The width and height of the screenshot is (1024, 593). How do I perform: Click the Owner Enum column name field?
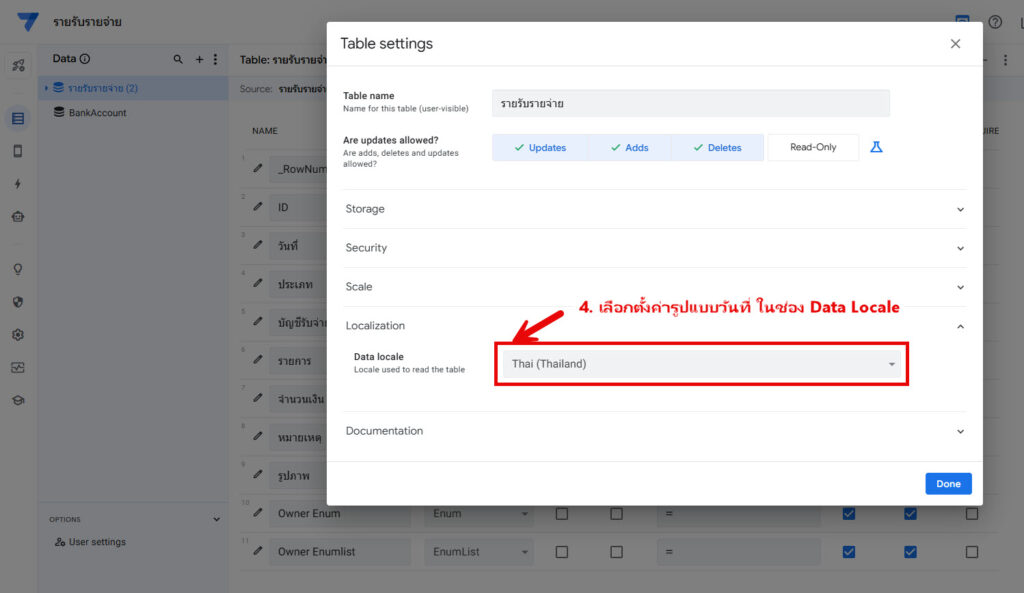[340, 514]
